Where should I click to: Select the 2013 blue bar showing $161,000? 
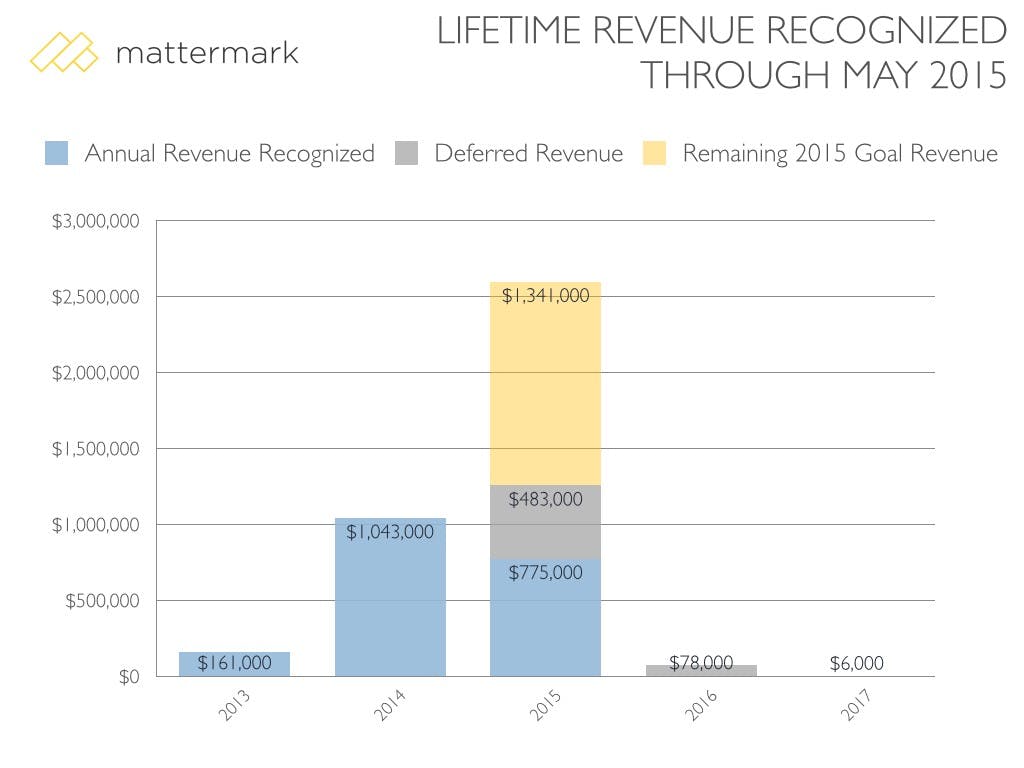pyautogui.click(x=234, y=664)
